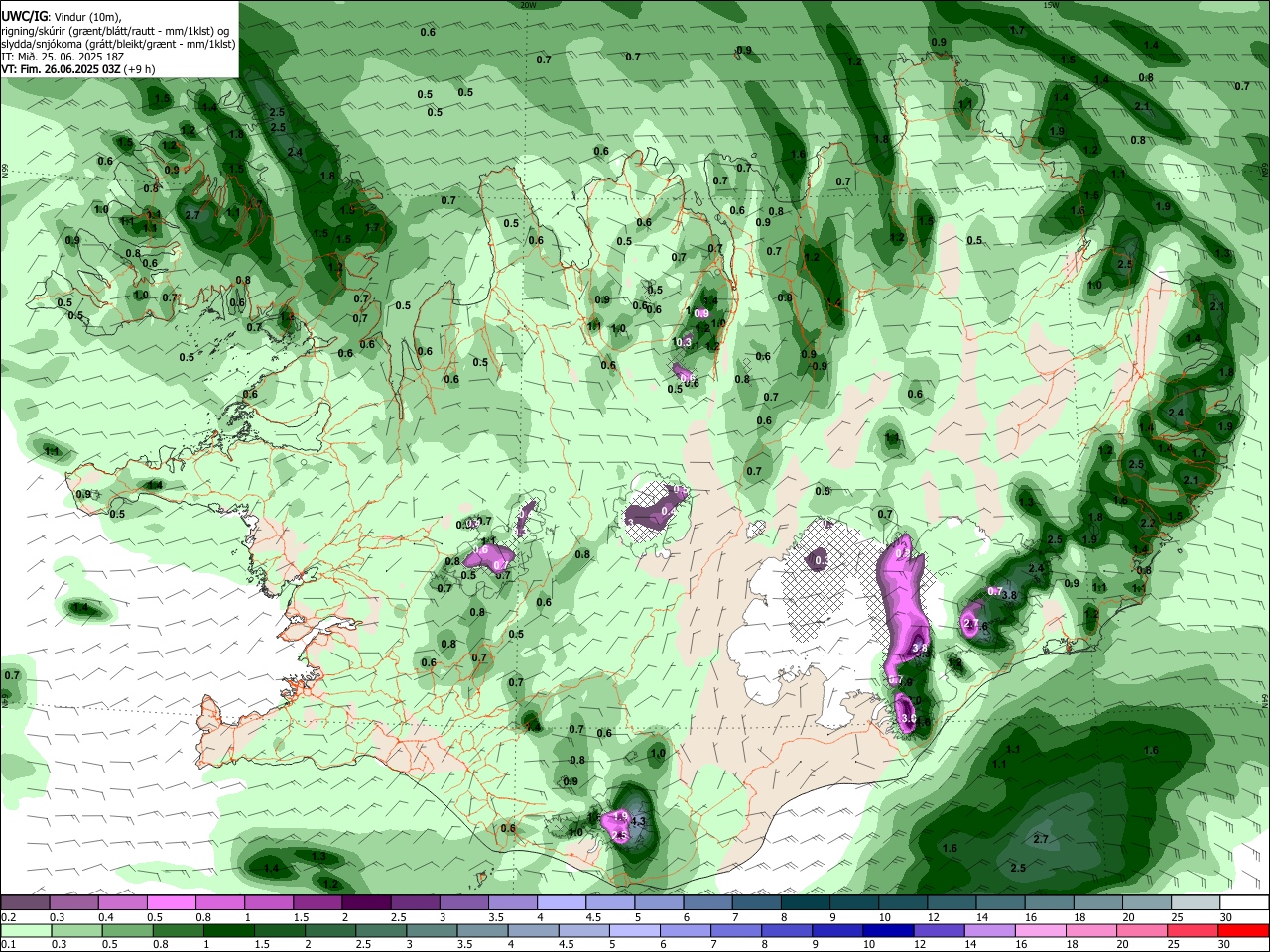Image resolution: width=1270 pixels, height=952 pixels.
Task: Click the 'VT: Fim. 26.06.2025 03Z (+9 h)' valid time line
Action: click(x=78, y=69)
